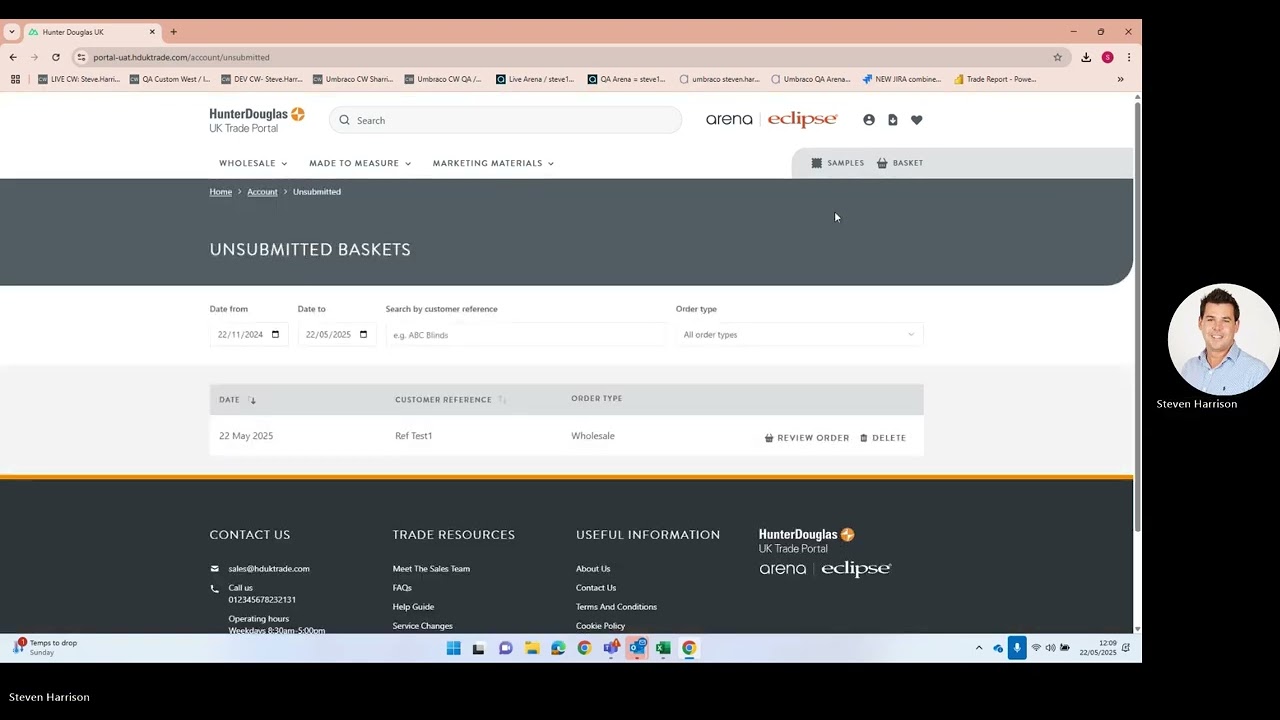Open the NEW JIRA combine bookmark
This screenshot has width=1280, height=720.
pyautogui.click(x=901, y=79)
